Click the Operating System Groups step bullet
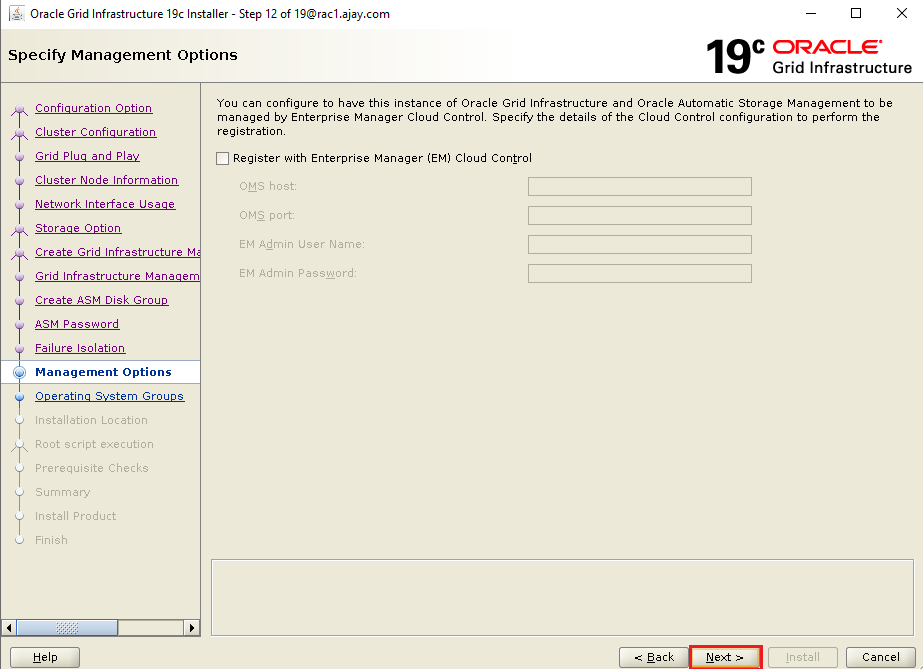The height and width of the screenshot is (669, 923). 19,397
